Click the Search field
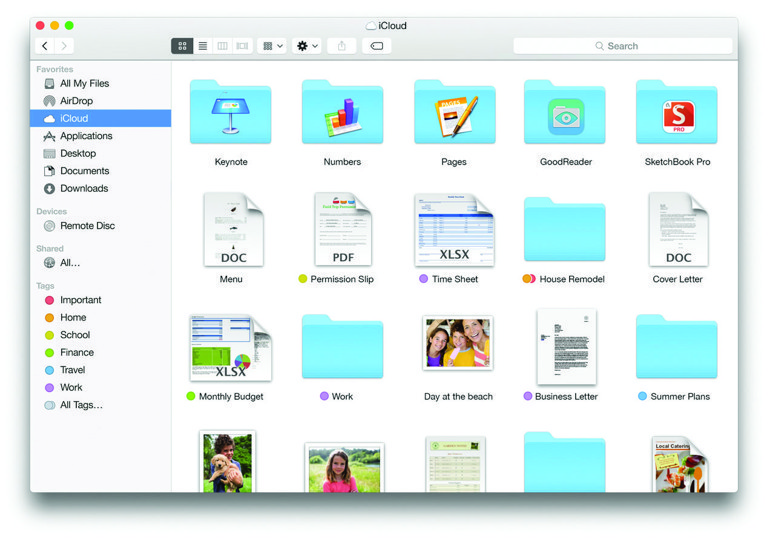 point(622,46)
